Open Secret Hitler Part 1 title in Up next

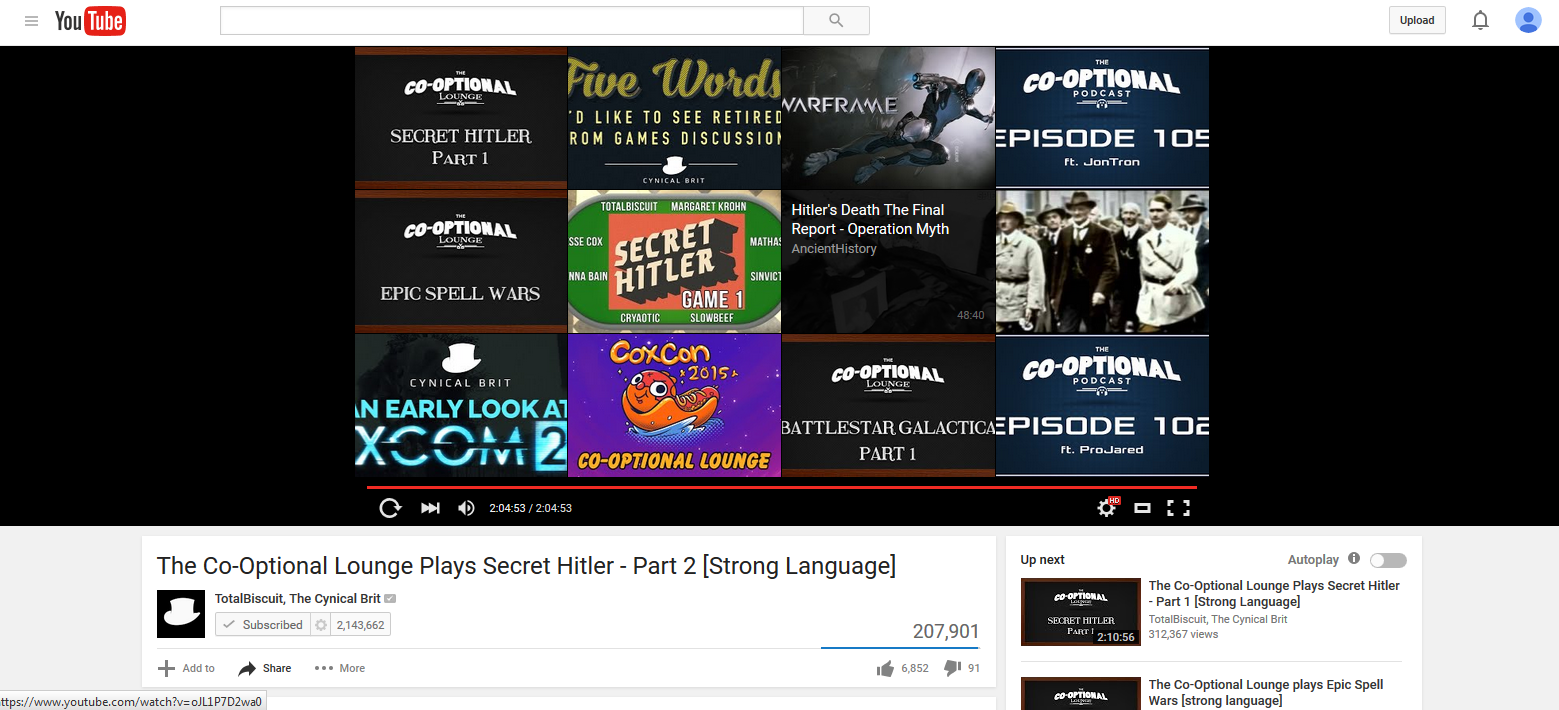pos(1274,593)
